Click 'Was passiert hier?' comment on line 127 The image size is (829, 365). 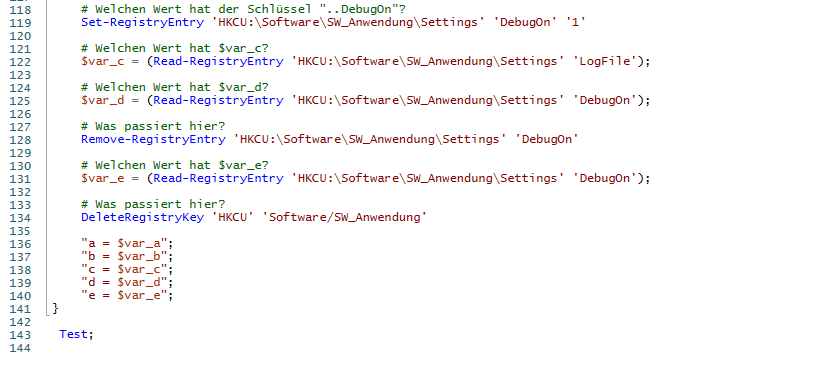153,126
